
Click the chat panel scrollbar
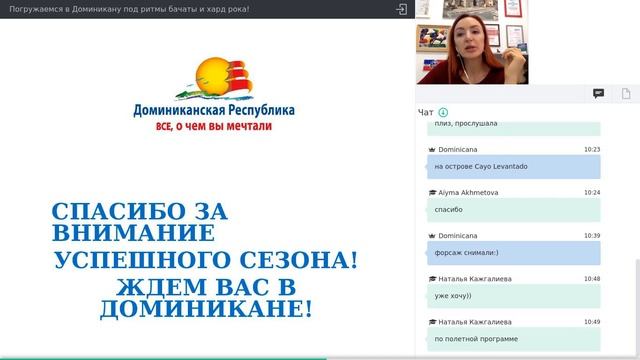pyautogui.click(x=638, y=307)
